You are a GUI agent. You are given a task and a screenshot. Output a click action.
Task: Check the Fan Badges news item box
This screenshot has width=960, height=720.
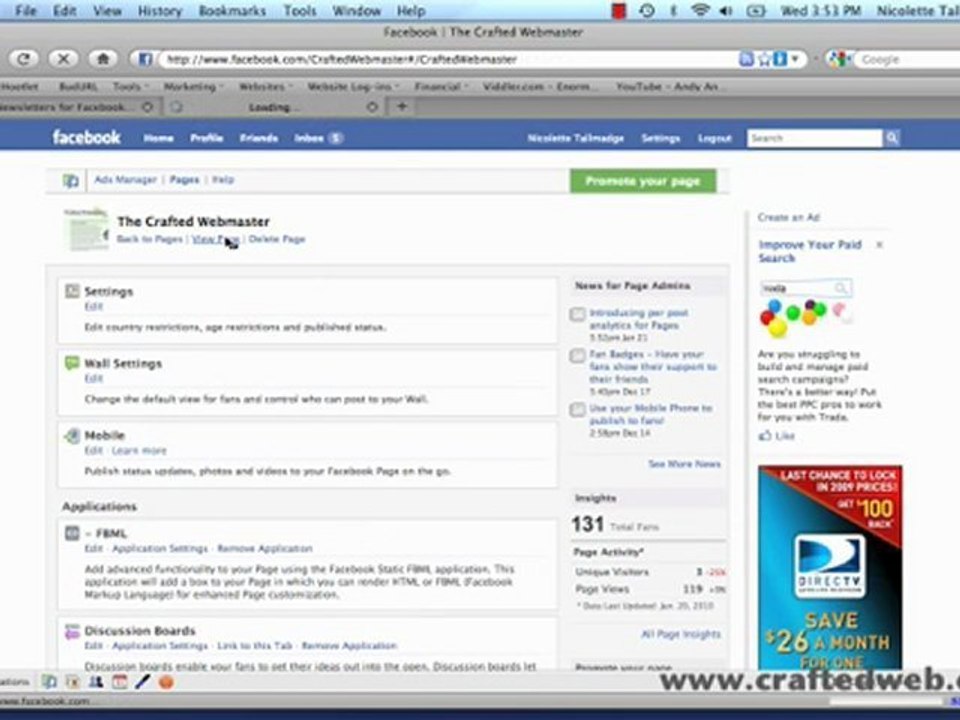coord(577,356)
